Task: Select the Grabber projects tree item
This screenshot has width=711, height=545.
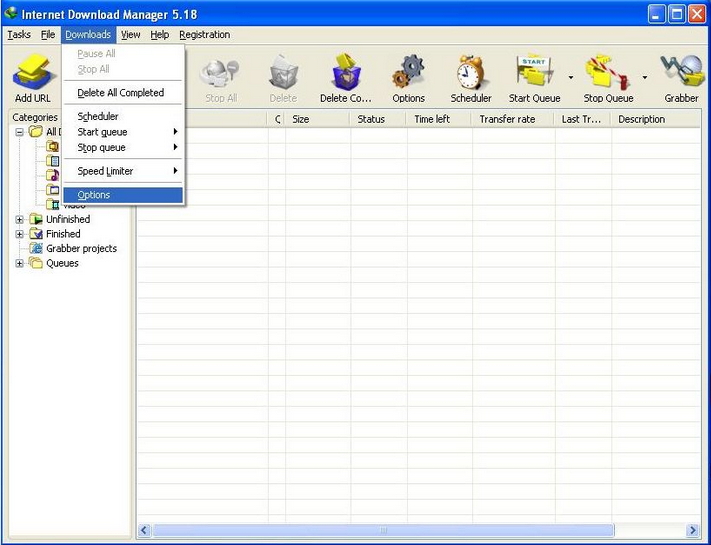Action: tap(81, 249)
